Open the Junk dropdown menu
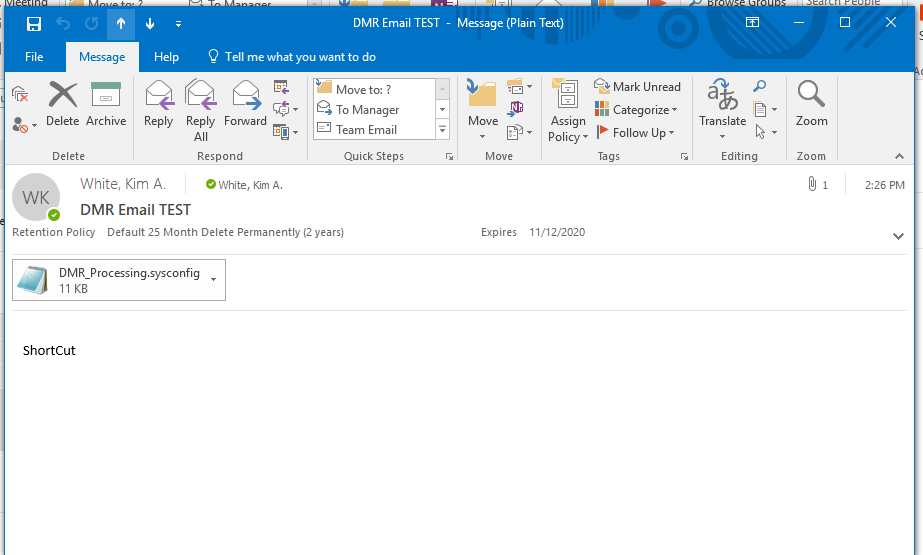The image size is (923, 555). (x=24, y=125)
